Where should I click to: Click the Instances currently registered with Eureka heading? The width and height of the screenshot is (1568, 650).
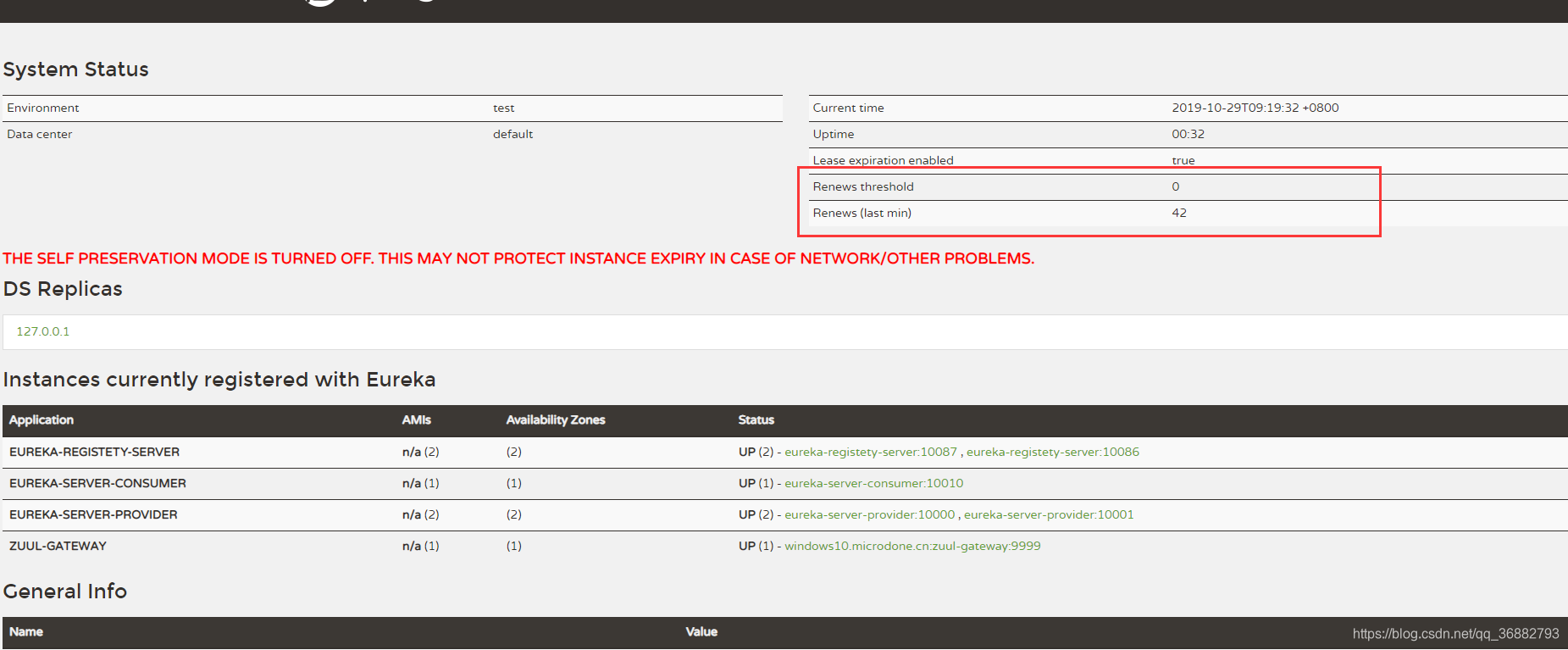pos(219,380)
